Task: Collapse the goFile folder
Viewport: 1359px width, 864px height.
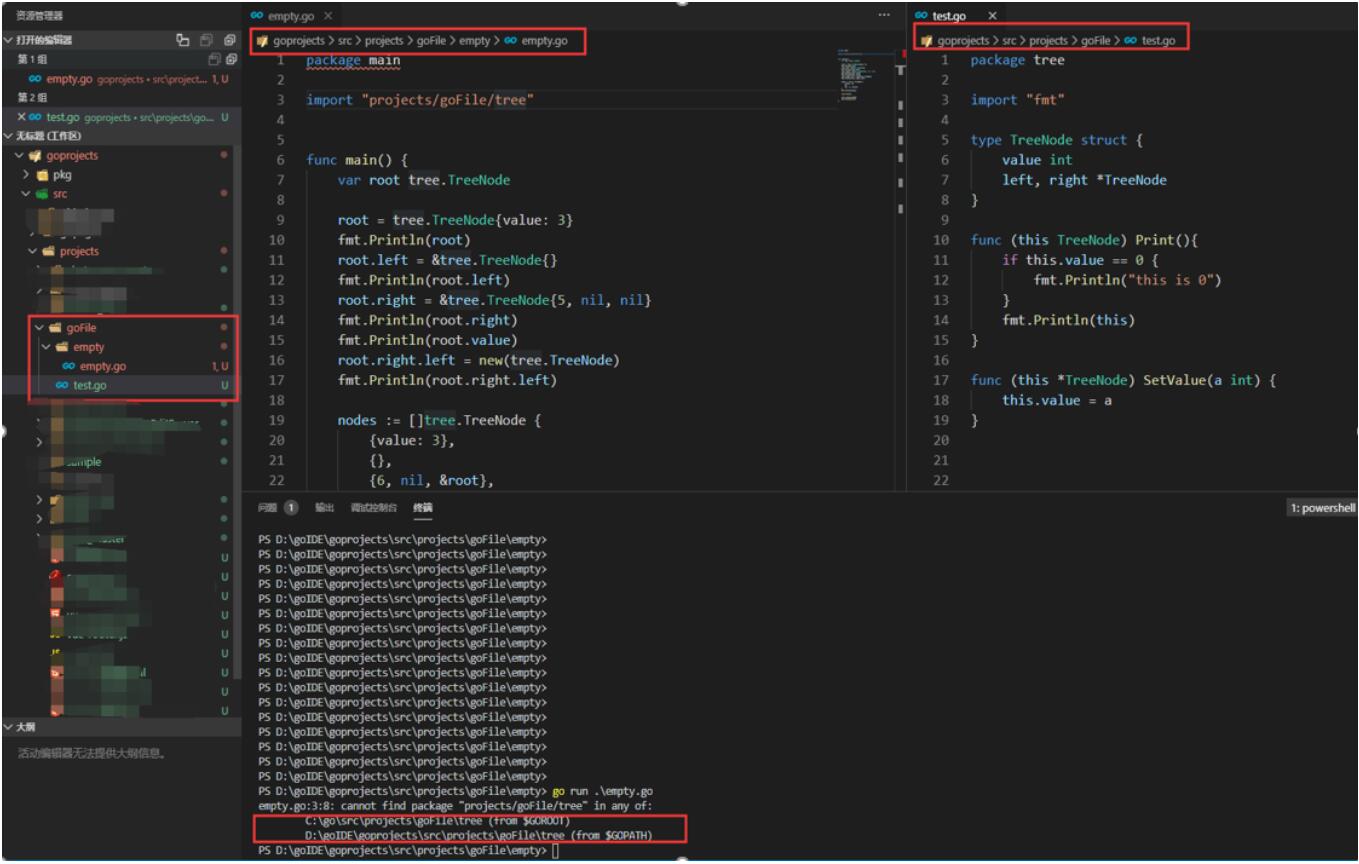Action: point(40,328)
